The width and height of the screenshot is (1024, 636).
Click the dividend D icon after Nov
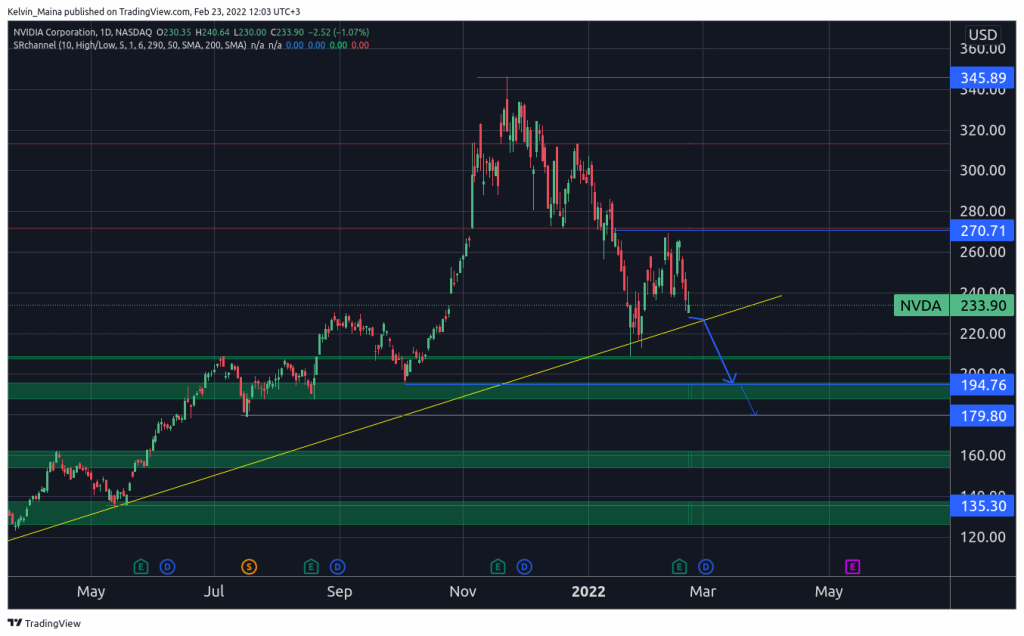click(524, 567)
